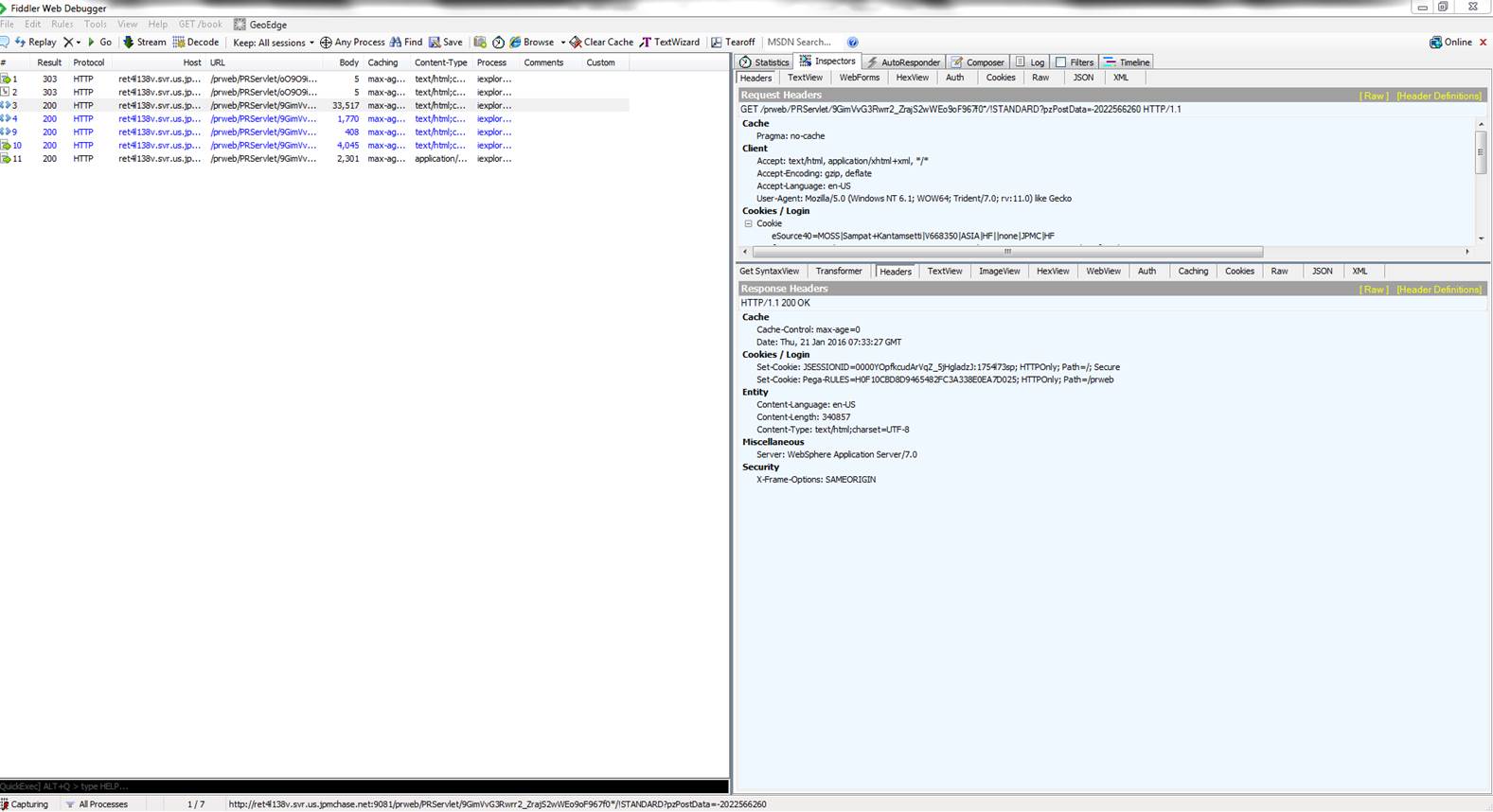Open the Keep: All sessions dropdown
Viewport: 1493px width, 812px height.
coord(274,43)
